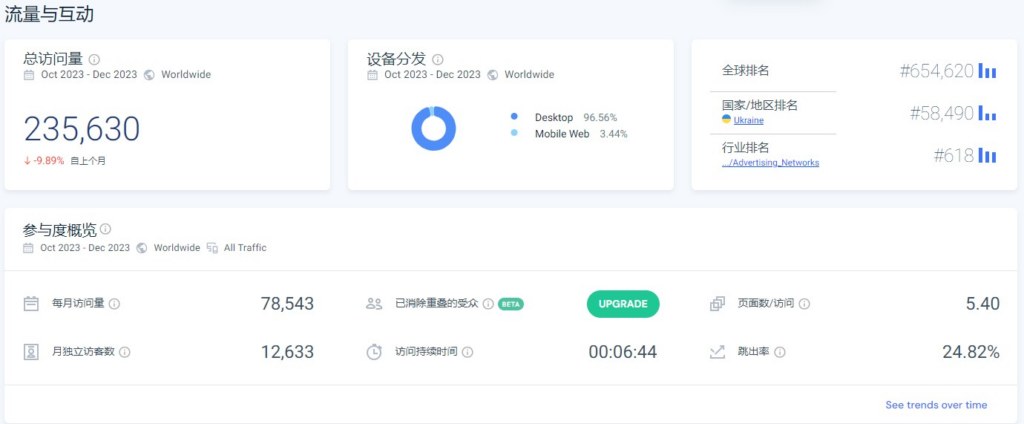Click the green UPGRADE button

[x=623, y=304]
